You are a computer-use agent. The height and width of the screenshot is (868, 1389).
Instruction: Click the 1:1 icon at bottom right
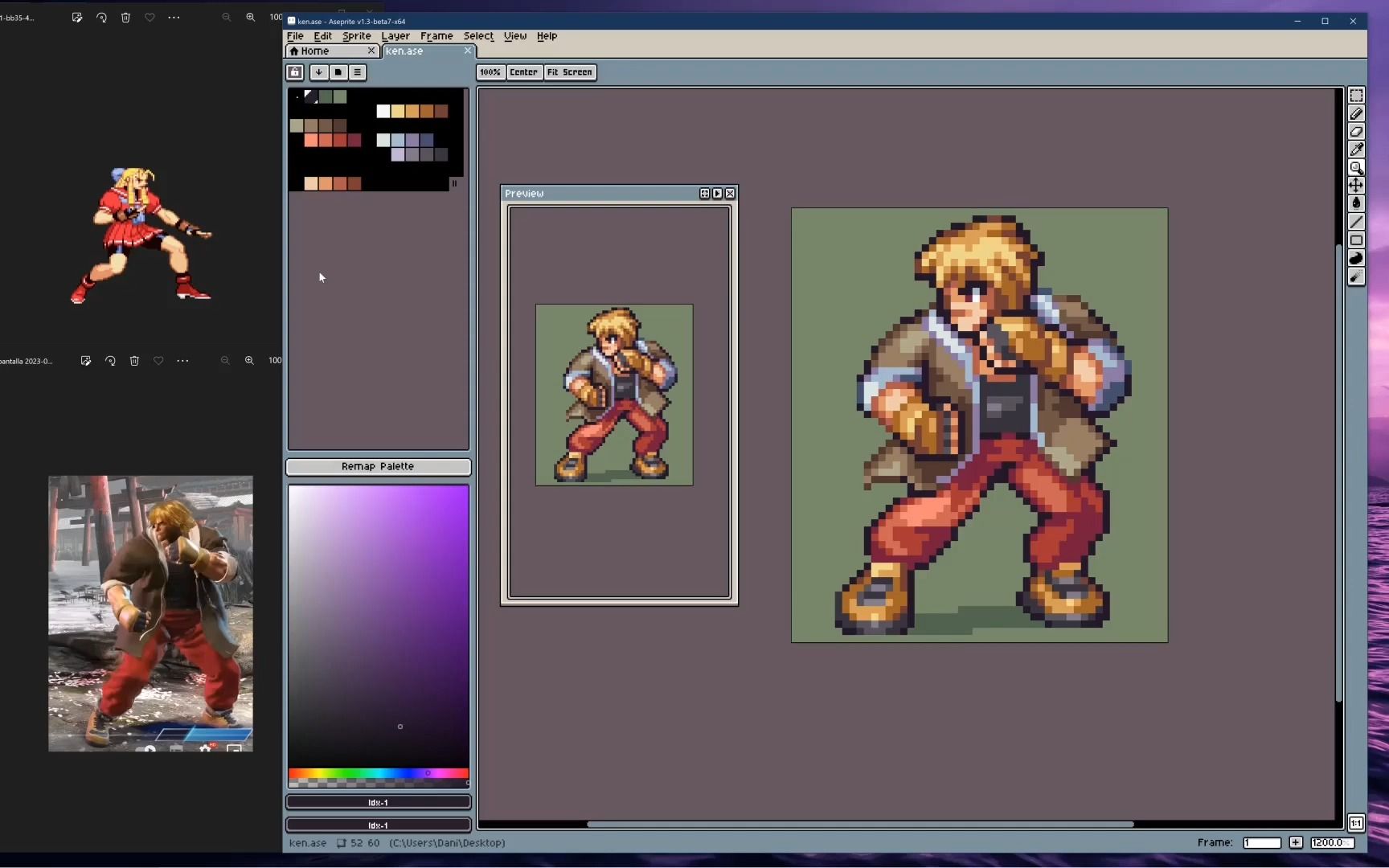click(x=1356, y=823)
